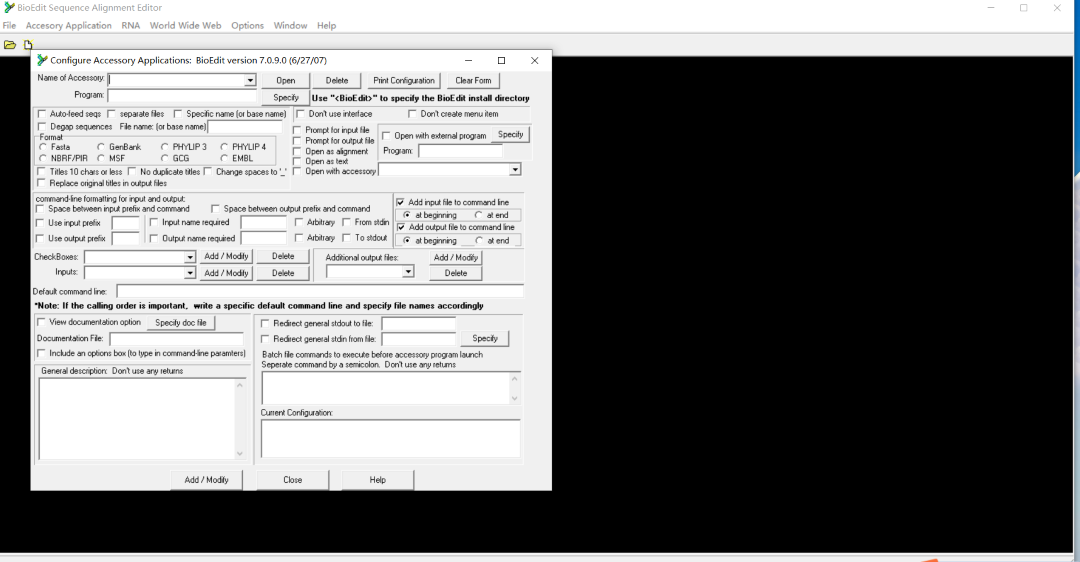
Task: Check Don't create menu item
Action: (x=412, y=114)
